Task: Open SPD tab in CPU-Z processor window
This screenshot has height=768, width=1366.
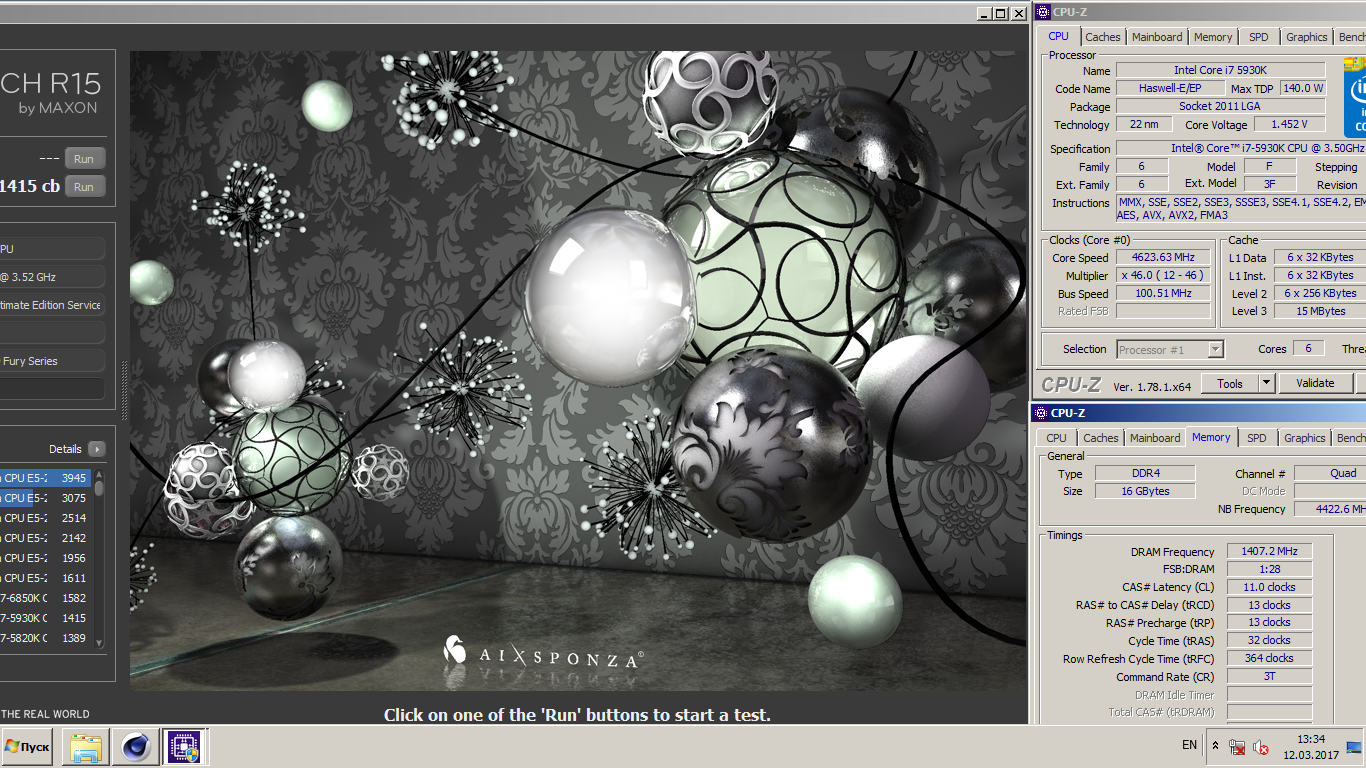Action: pos(1259,37)
